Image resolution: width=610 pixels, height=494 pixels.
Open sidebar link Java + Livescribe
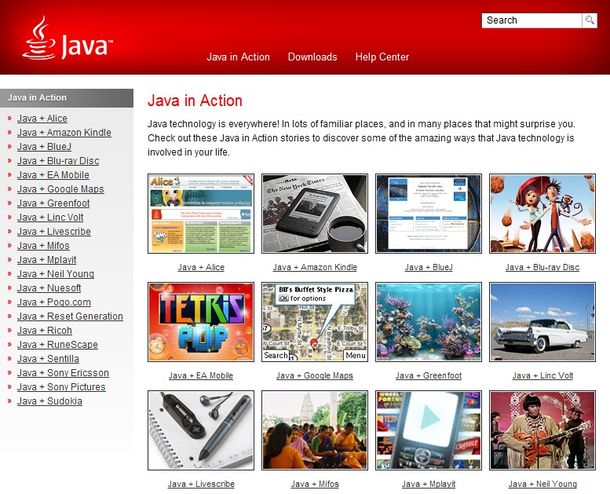pos(54,231)
